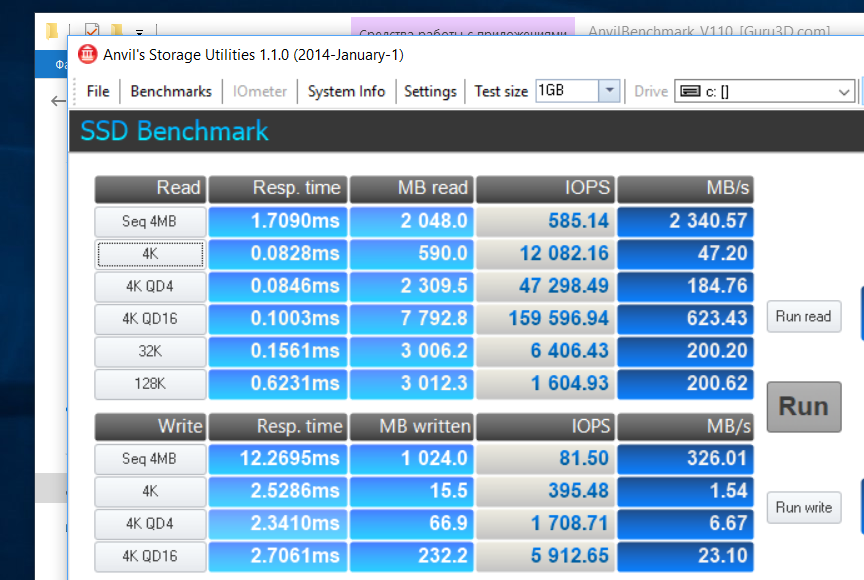
Task: Click the 395.48 IOPS write cell
Action: [546, 491]
